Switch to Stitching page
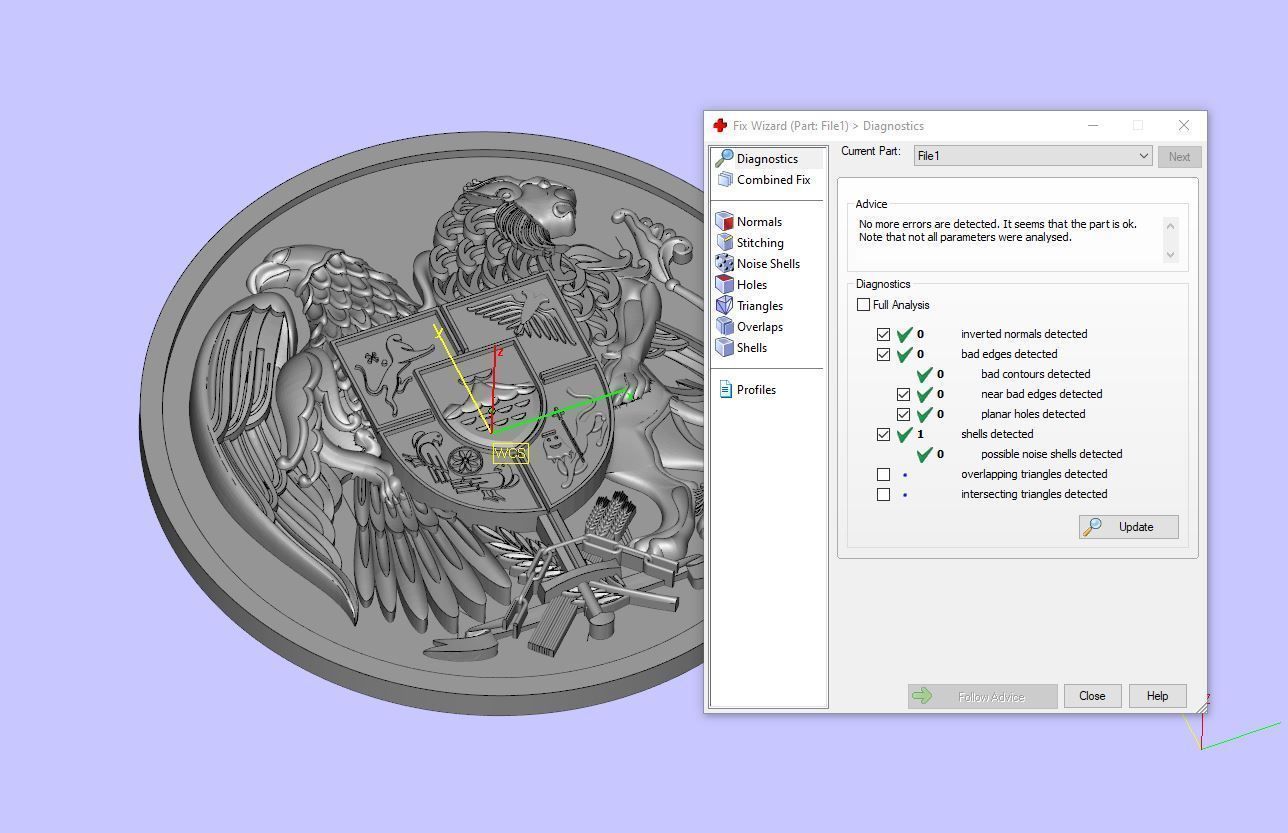This screenshot has width=1288, height=833. (x=760, y=243)
